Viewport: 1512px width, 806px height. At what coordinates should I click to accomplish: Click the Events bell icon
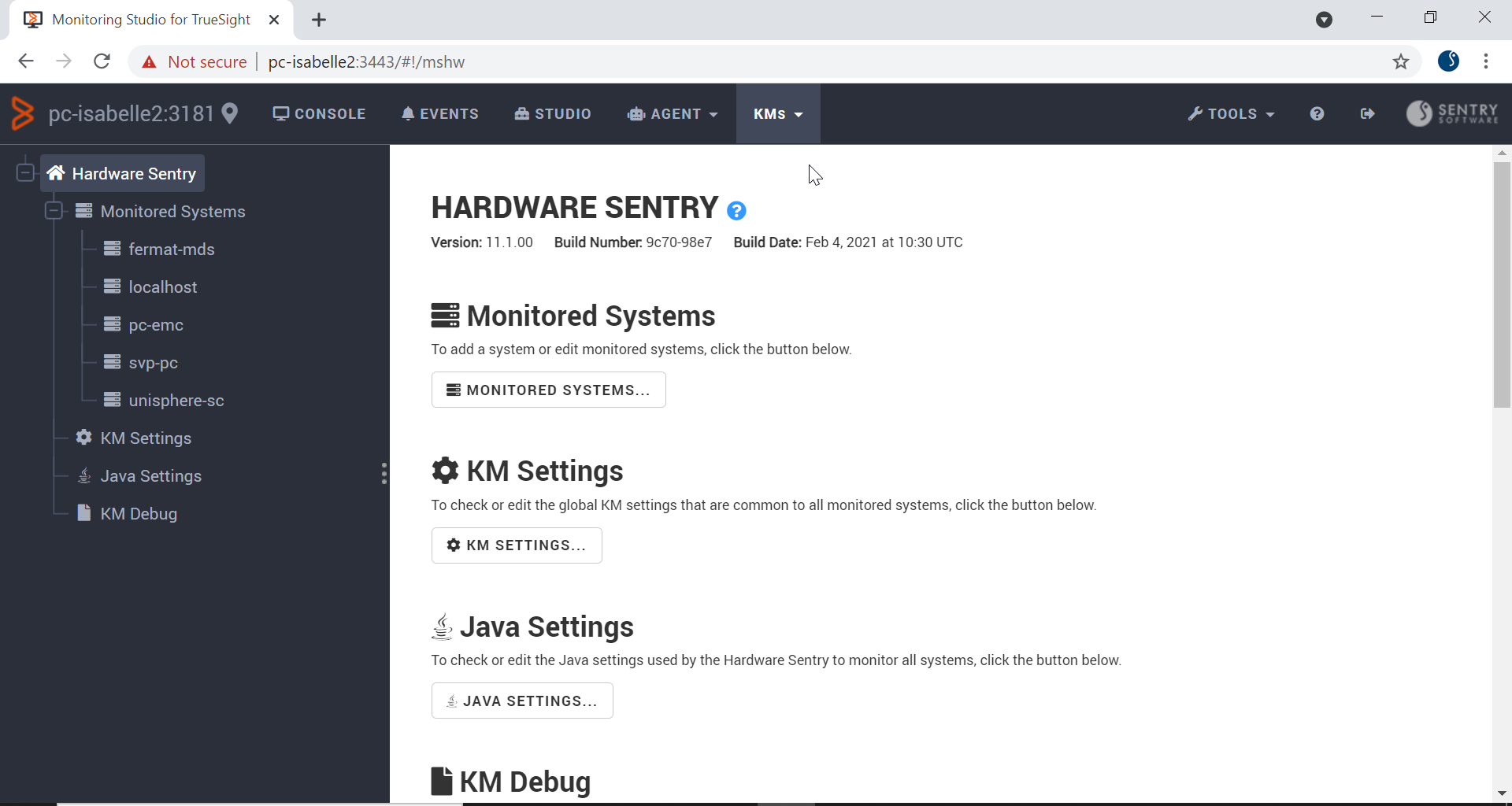pyautogui.click(x=409, y=113)
